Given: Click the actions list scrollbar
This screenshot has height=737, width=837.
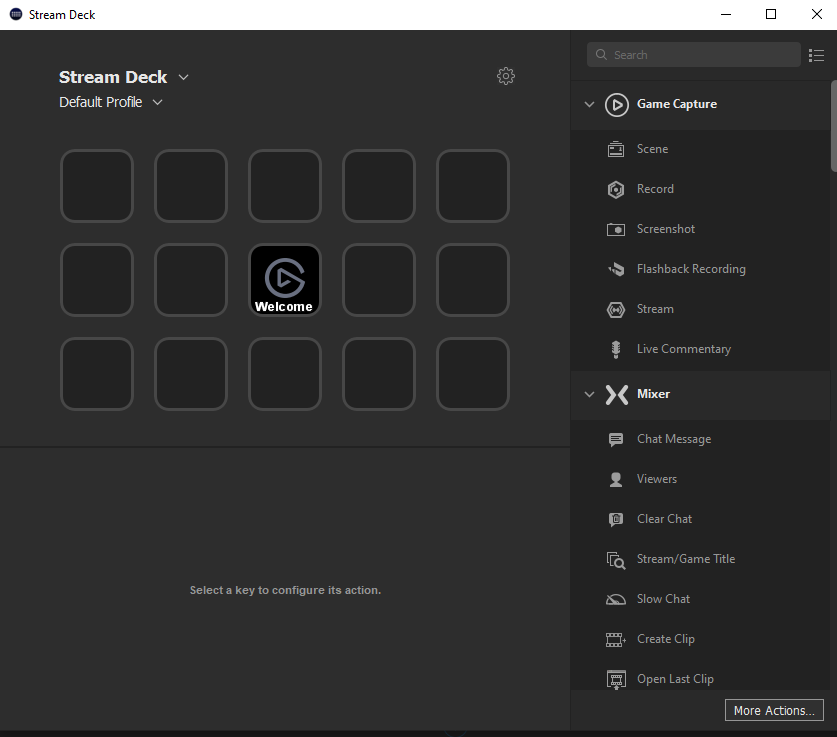Looking at the screenshot, I should (834, 126).
